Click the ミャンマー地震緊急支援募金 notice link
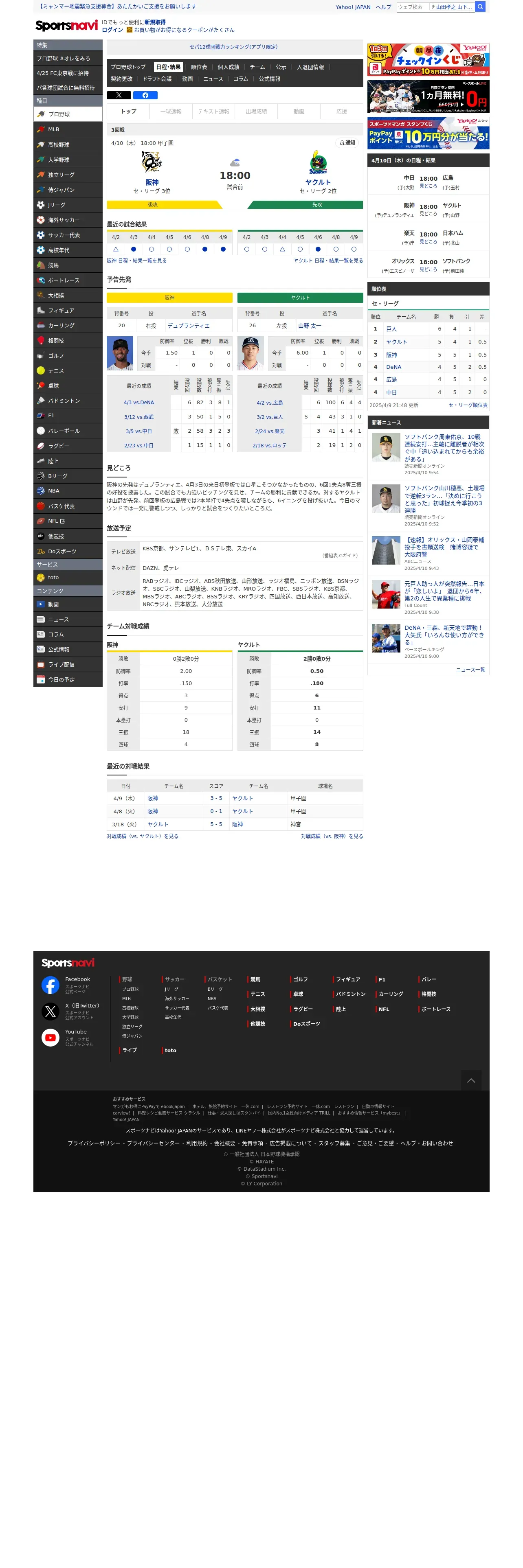 coord(117,6)
